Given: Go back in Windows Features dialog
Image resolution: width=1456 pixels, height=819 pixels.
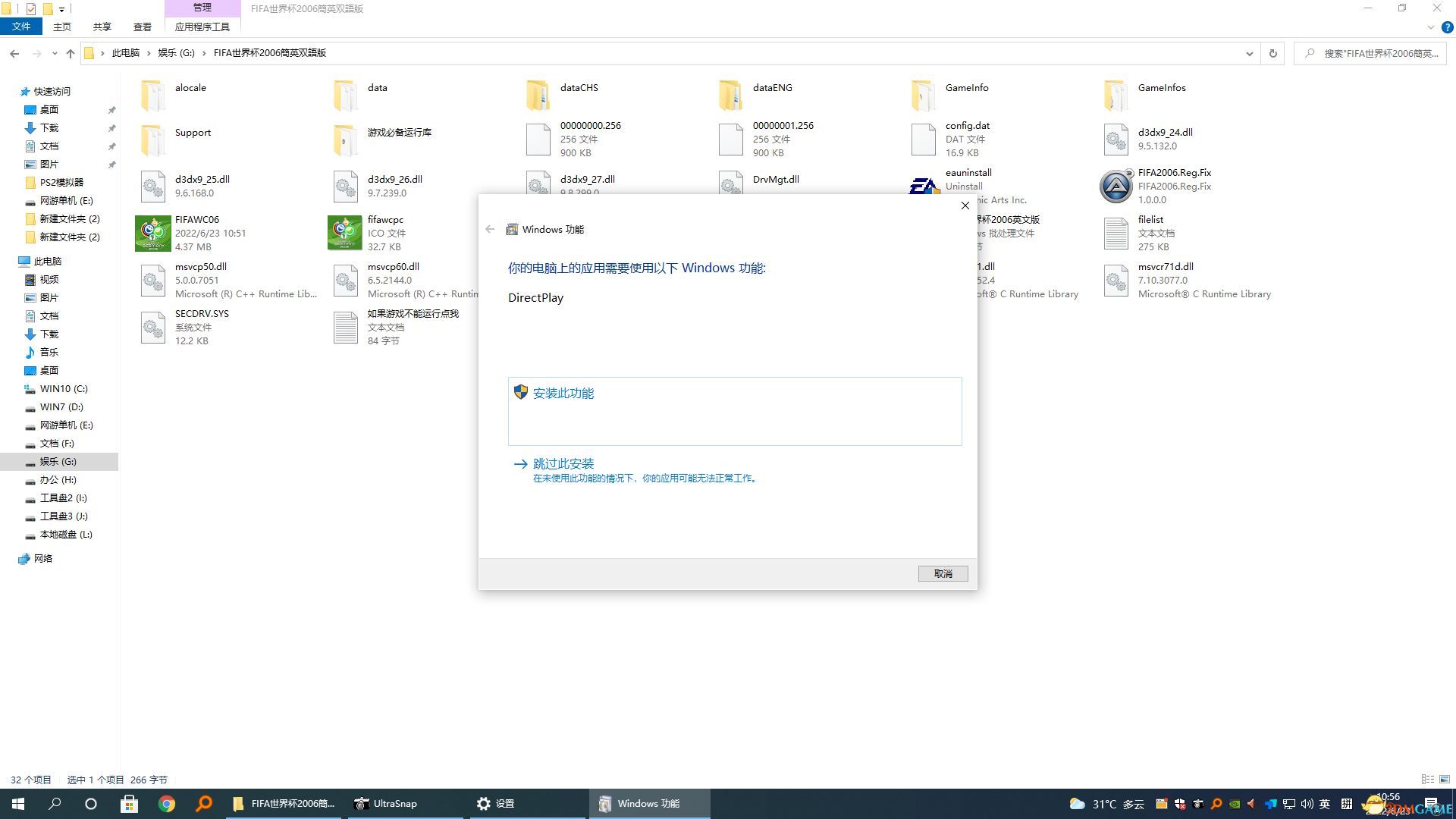Looking at the screenshot, I should 490,229.
